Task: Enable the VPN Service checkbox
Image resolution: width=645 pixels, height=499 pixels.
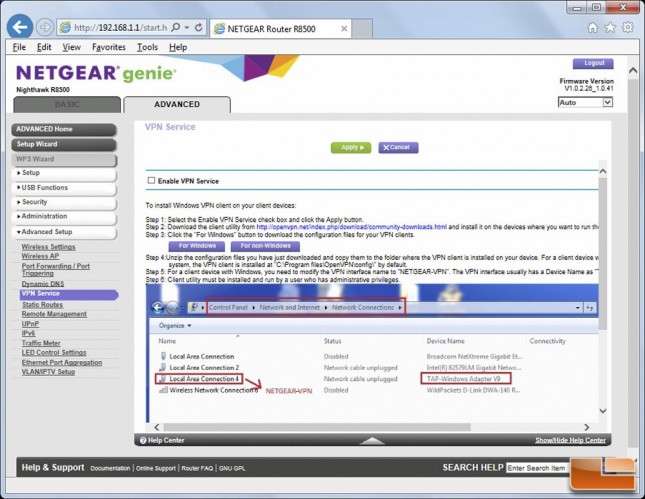Action: (x=151, y=181)
